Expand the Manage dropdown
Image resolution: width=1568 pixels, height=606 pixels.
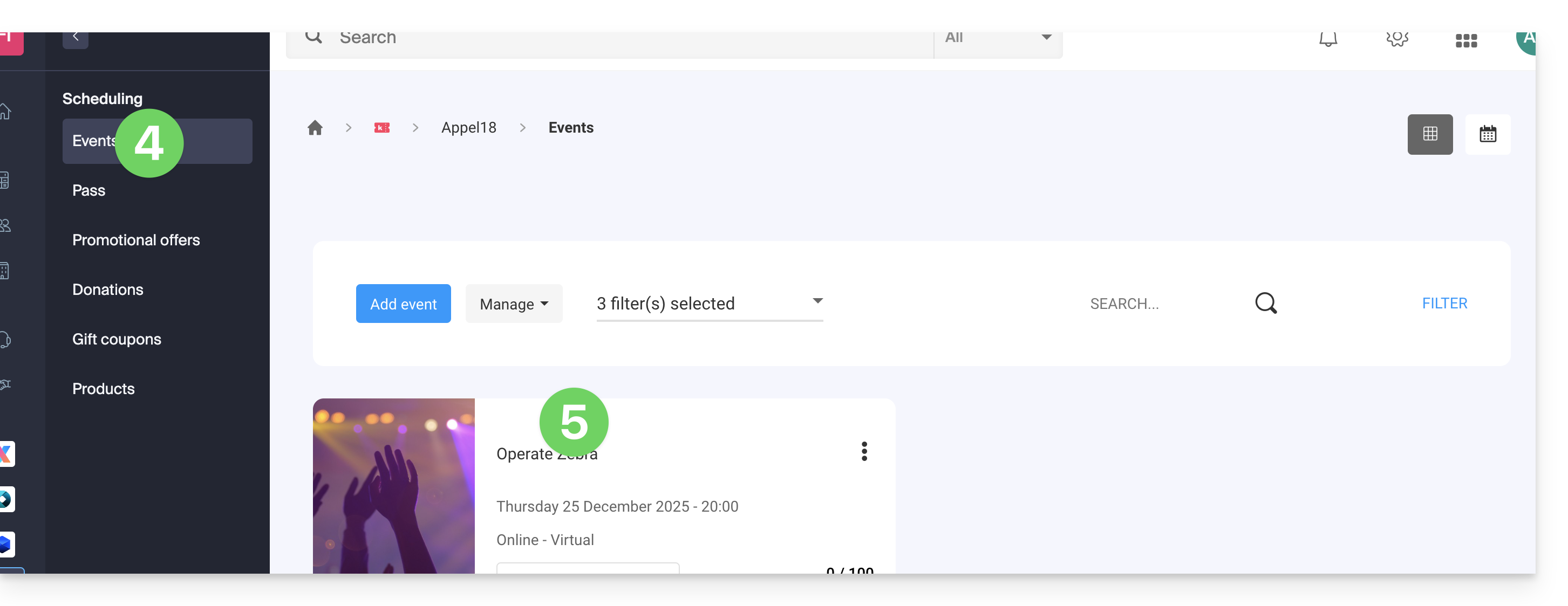tap(514, 304)
